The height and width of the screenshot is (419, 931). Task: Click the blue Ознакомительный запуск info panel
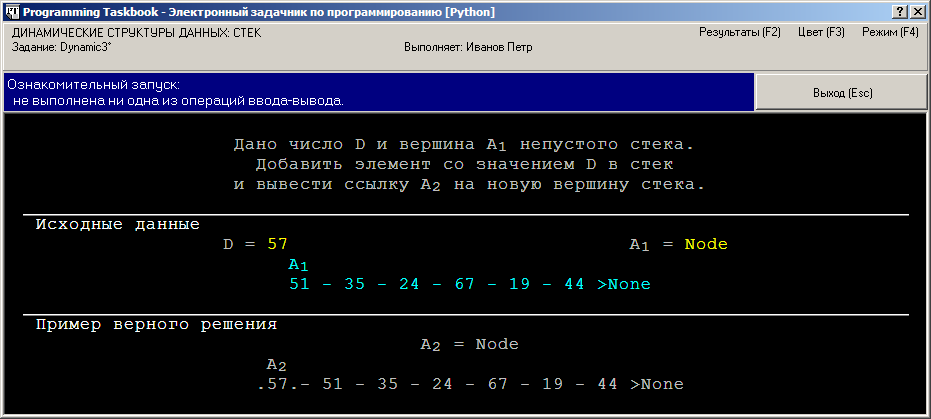point(378,92)
